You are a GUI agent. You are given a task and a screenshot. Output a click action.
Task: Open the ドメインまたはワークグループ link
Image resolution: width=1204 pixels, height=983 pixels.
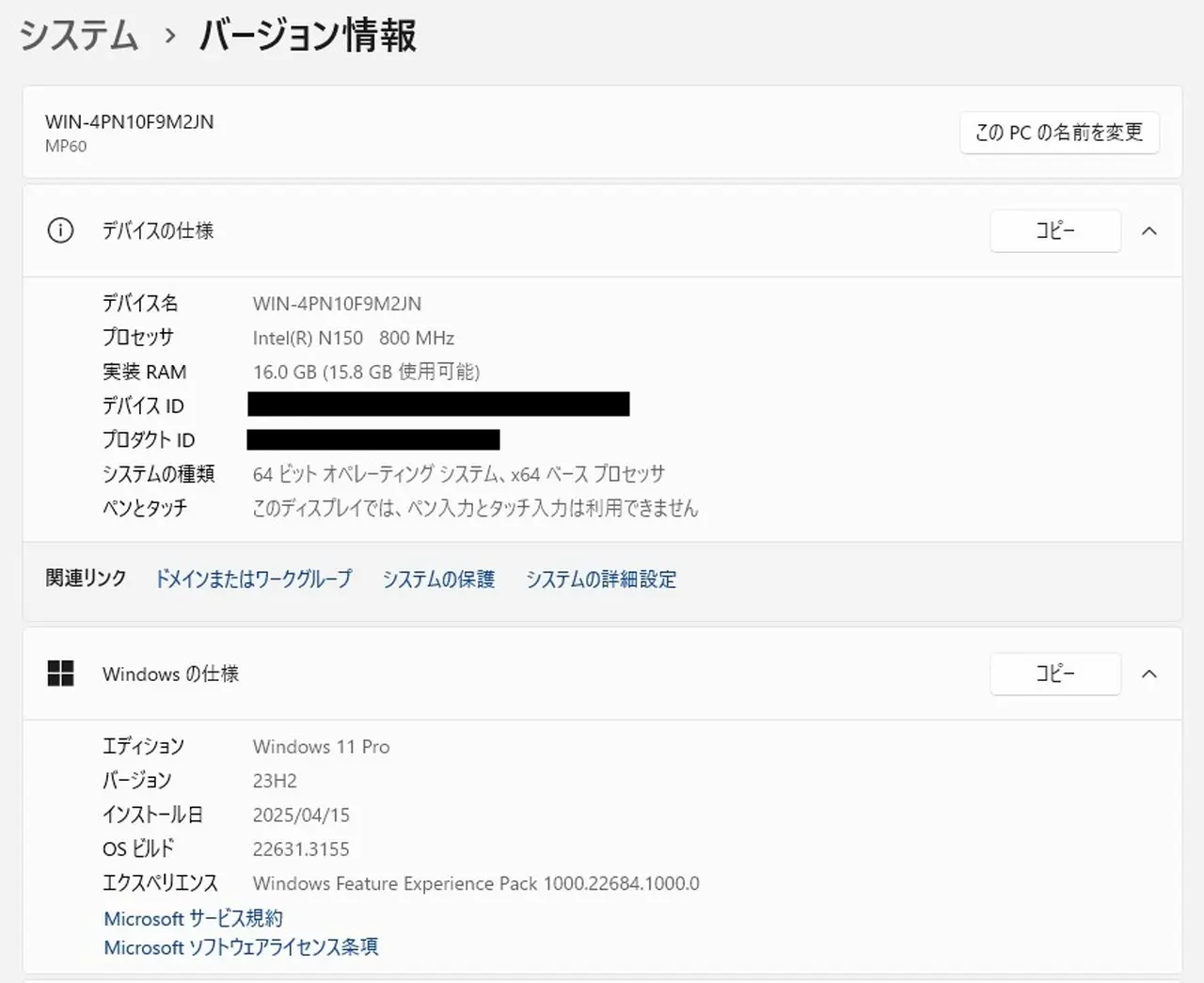click(x=253, y=579)
